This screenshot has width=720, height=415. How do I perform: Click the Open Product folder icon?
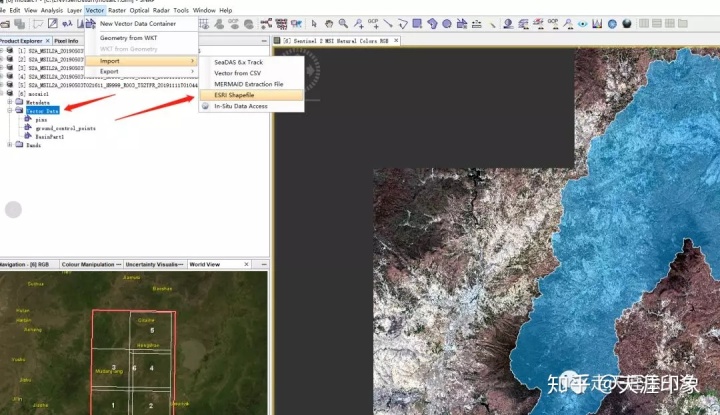(5, 24)
